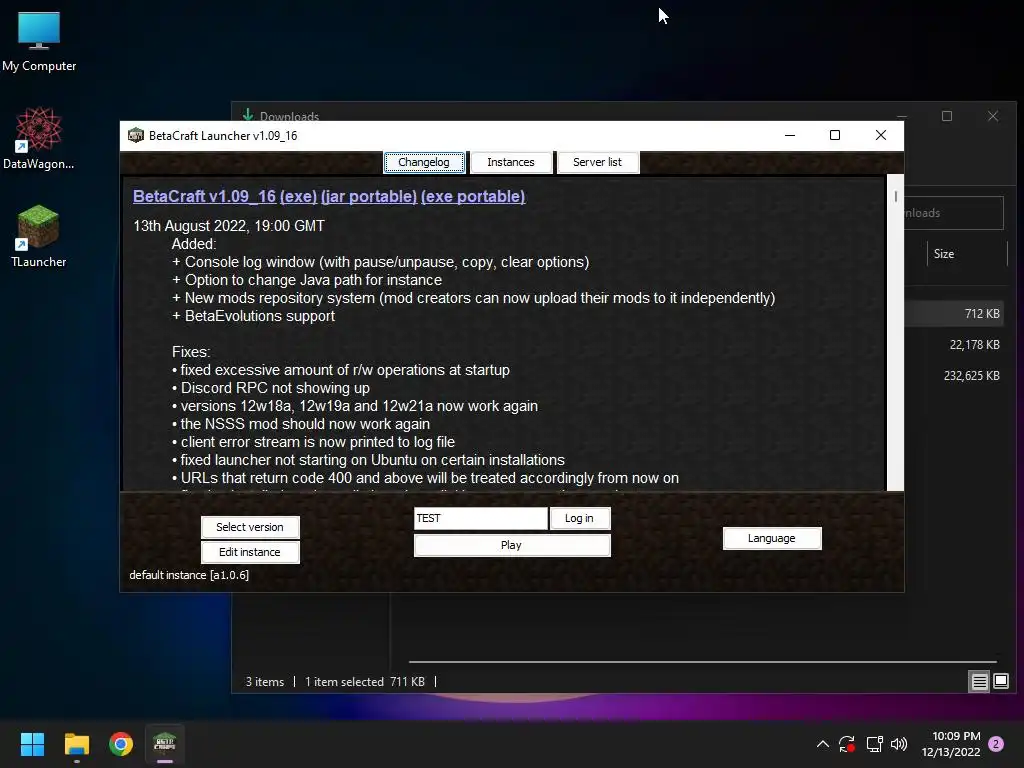Image resolution: width=1024 pixels, height=768 pixels.
Task: Switch Downloads window to details view
Action: click(x=980, y=682)
